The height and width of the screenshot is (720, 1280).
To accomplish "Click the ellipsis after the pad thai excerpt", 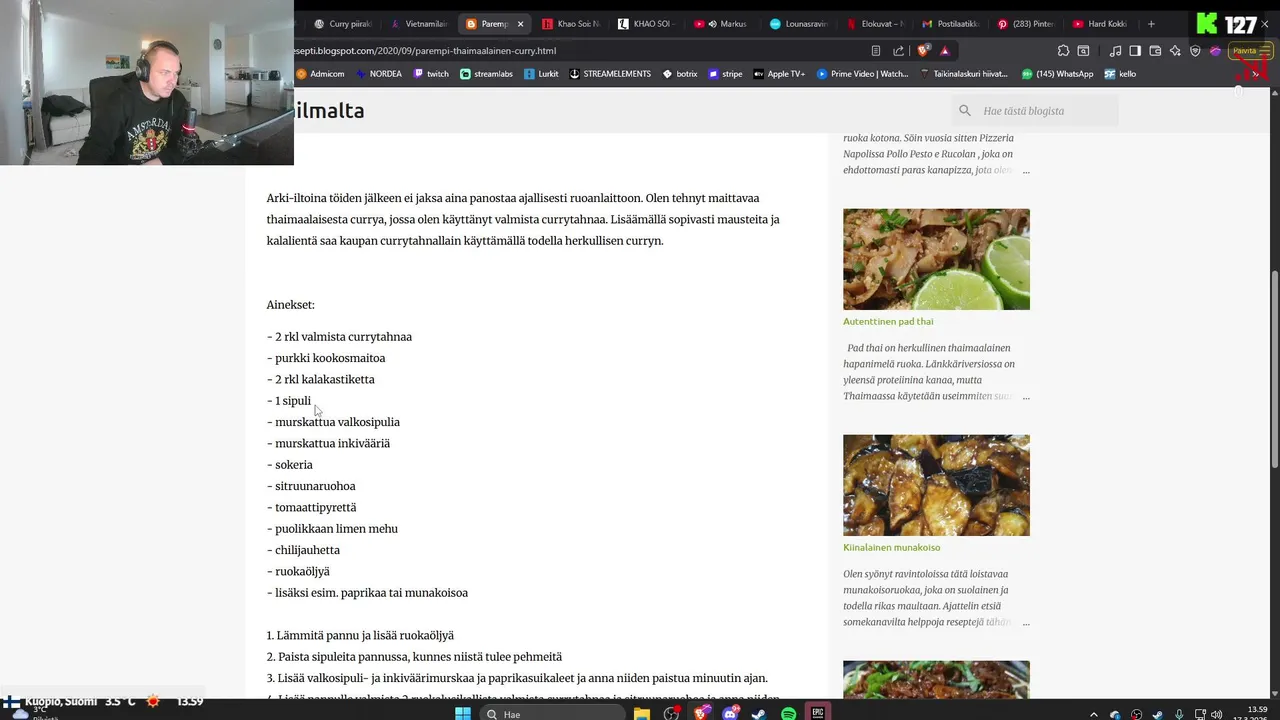I will (x=1025, y=397).
